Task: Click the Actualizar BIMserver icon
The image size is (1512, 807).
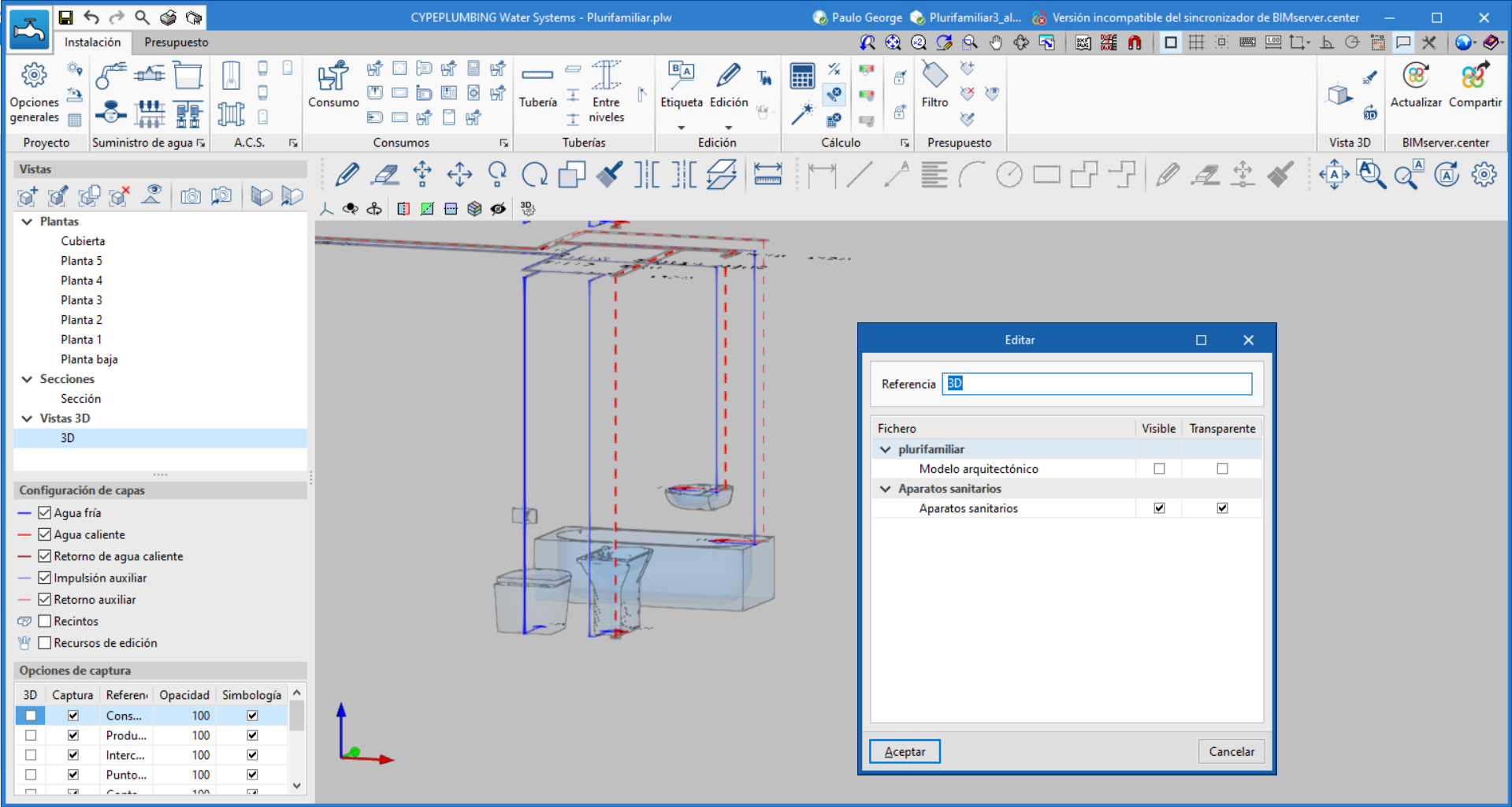Action: (1416, 85)
